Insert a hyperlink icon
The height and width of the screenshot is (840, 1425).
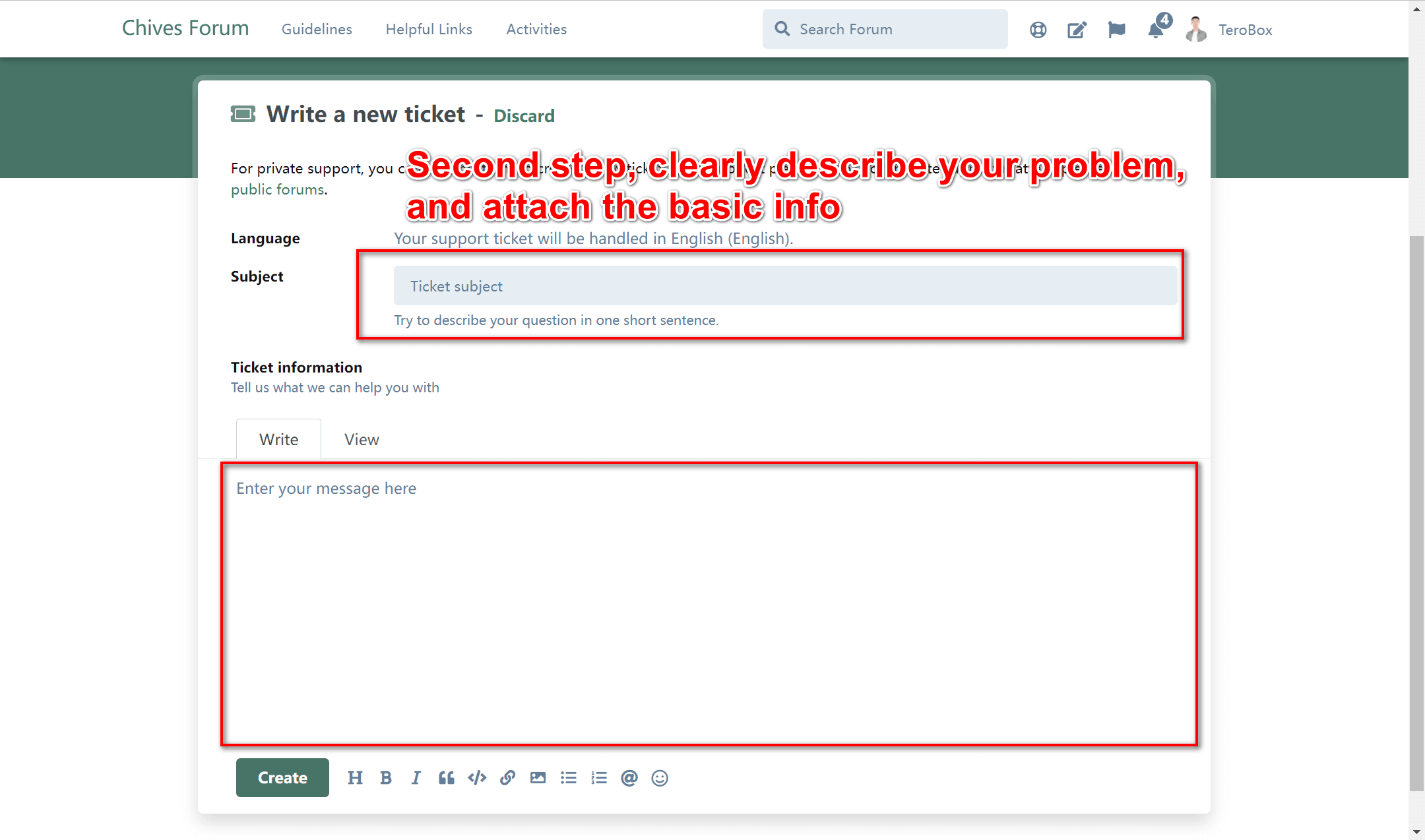[507, 778]
